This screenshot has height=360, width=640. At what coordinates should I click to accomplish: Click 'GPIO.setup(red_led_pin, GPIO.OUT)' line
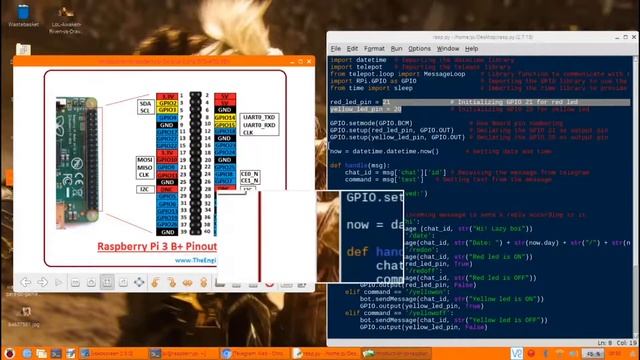(x=391, y=130)
